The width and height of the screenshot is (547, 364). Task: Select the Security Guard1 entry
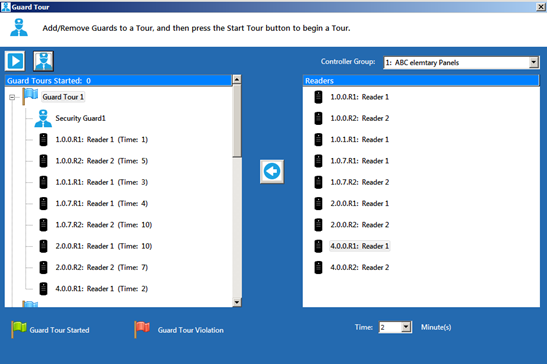click(80, 118)
